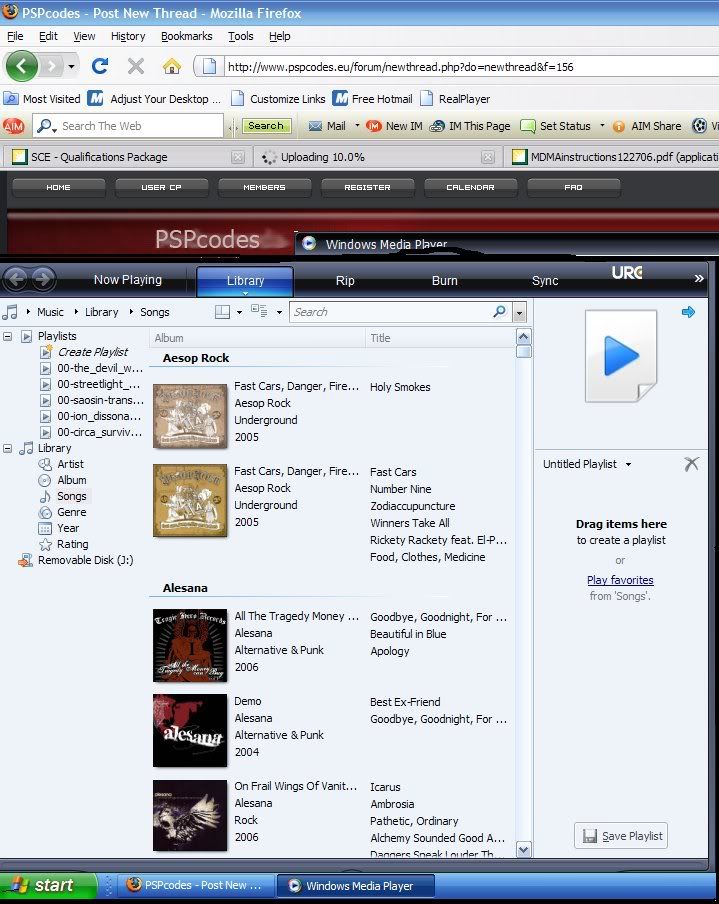Image resolution: width=719 pixels, height=904 pixels.
Task: Collapse the Playlists tree node
Action: pyautogui.click(x=7, y=336)
